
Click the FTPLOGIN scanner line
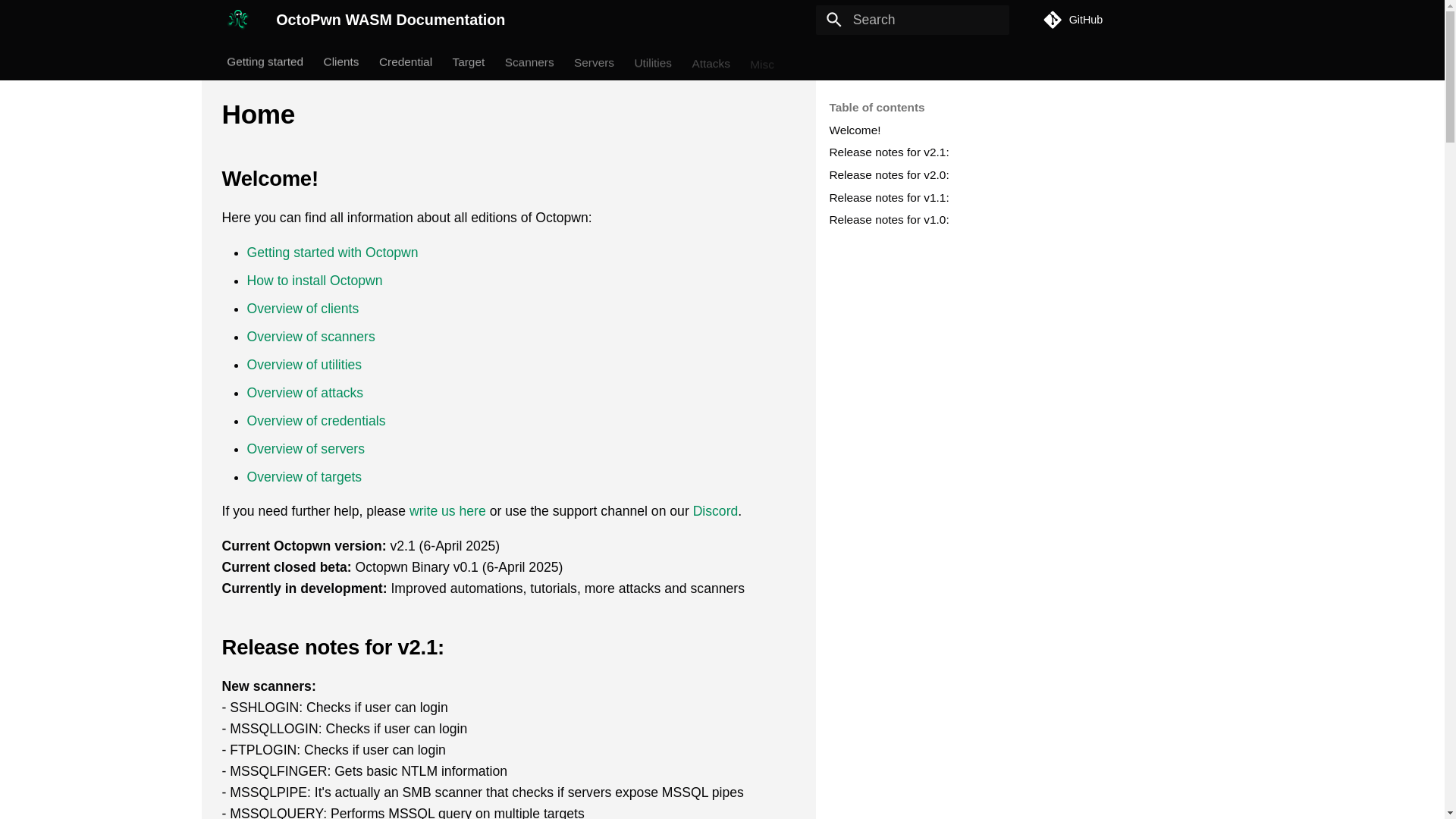334,750
